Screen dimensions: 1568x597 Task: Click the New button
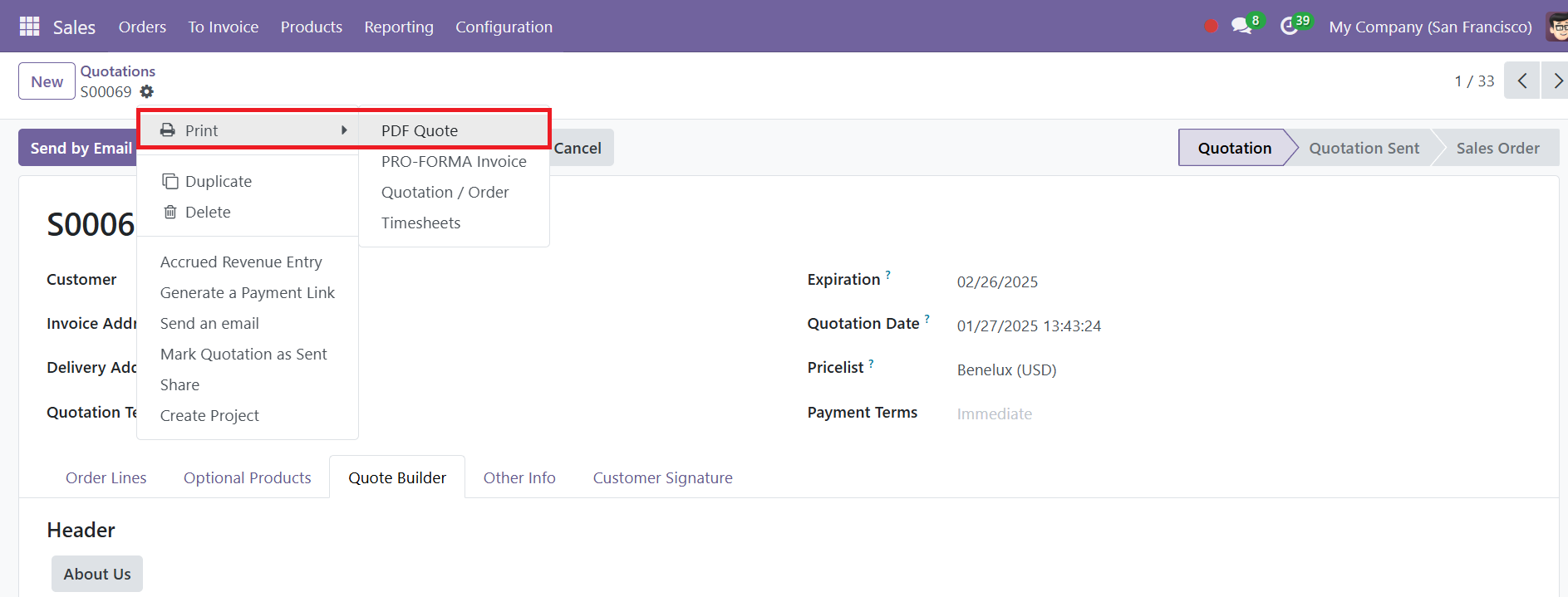[47, 81]
